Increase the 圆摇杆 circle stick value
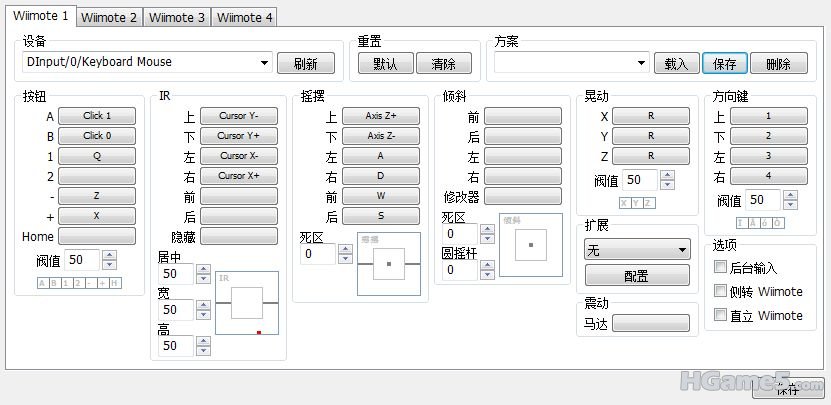Screen dimensions: 831x405 tap(488, 265)
